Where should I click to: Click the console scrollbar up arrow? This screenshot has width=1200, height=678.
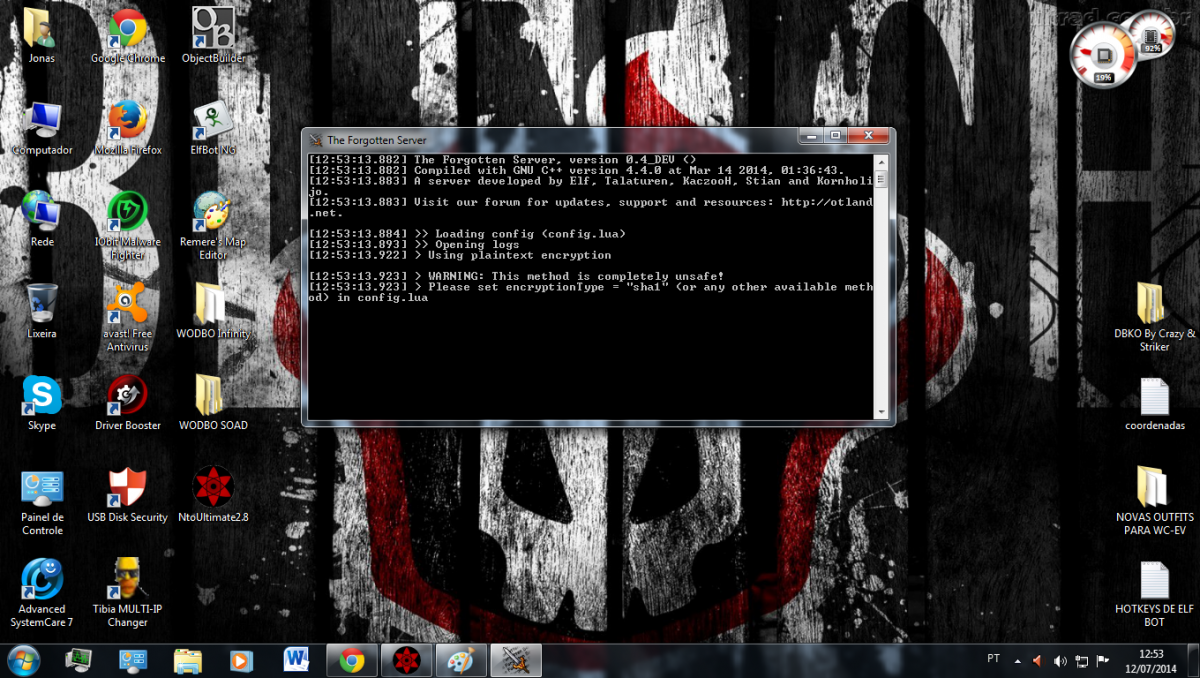point(881,160)
